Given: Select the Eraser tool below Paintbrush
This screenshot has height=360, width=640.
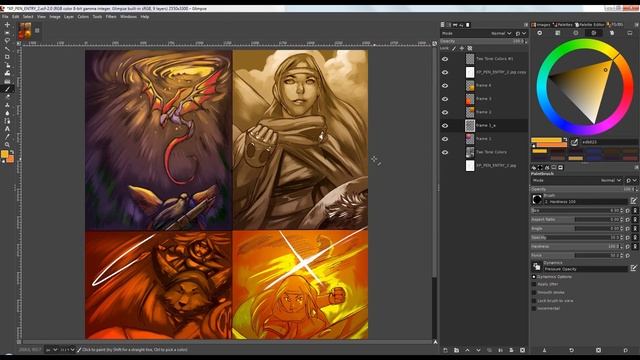Looking at the screenshot, I should click(7, 97).
